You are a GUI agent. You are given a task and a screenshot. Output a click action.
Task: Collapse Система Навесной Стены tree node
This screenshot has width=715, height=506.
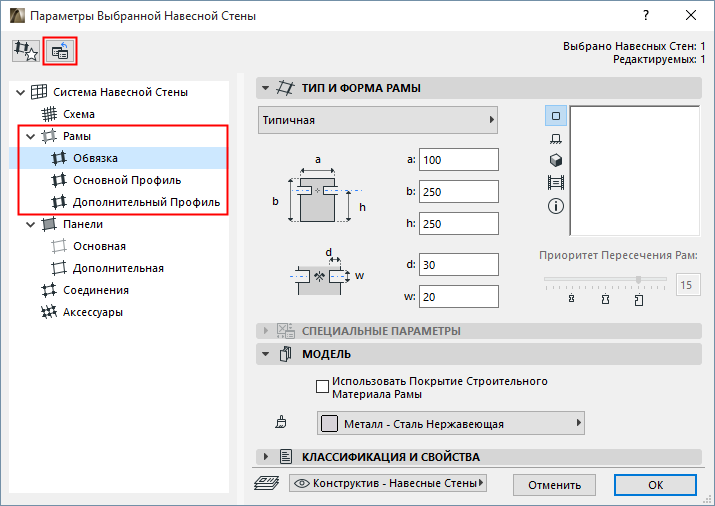click(x=20, y=93)
